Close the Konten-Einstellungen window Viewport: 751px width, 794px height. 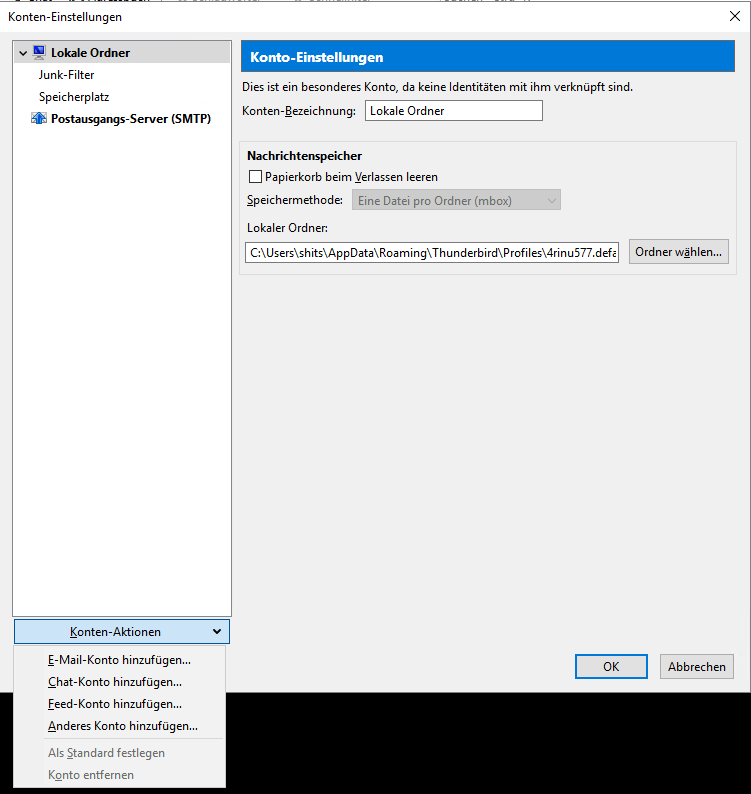click(736, 15)
